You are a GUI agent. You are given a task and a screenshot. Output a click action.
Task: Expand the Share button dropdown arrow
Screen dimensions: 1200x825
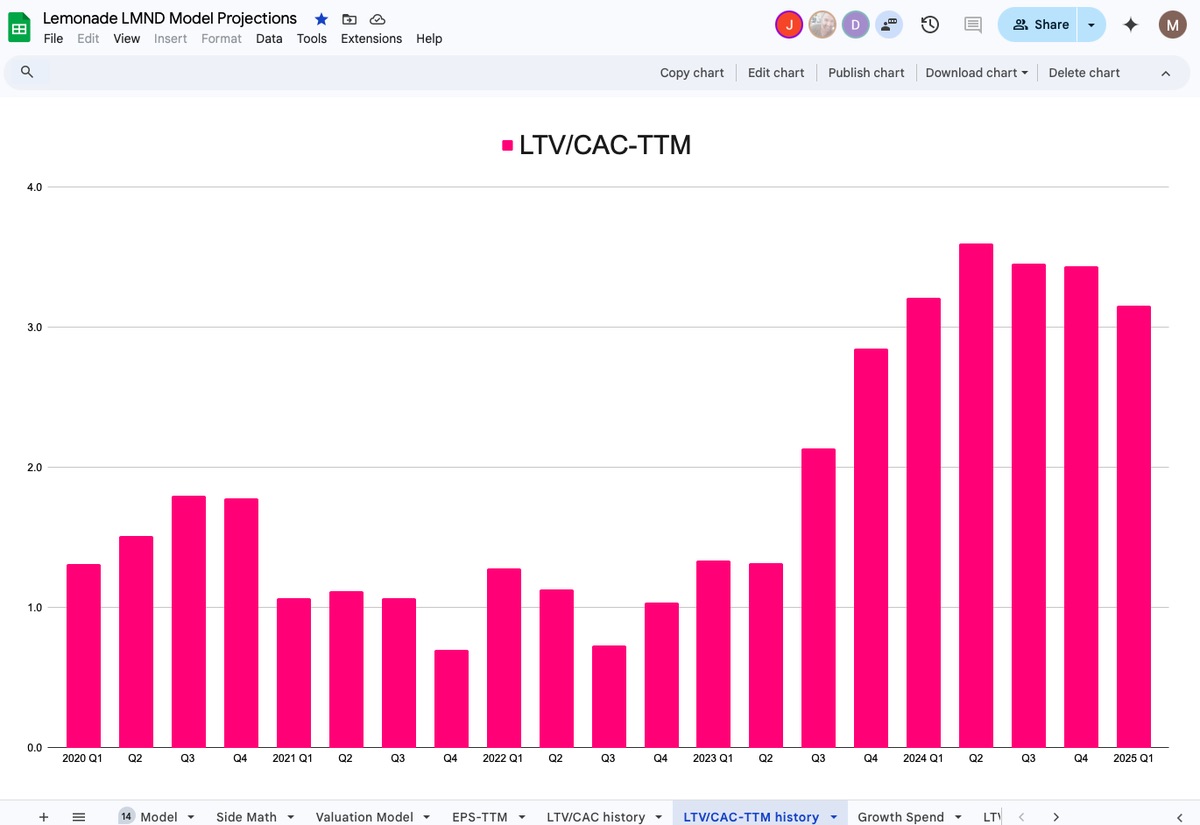(x=1091, y=25)
